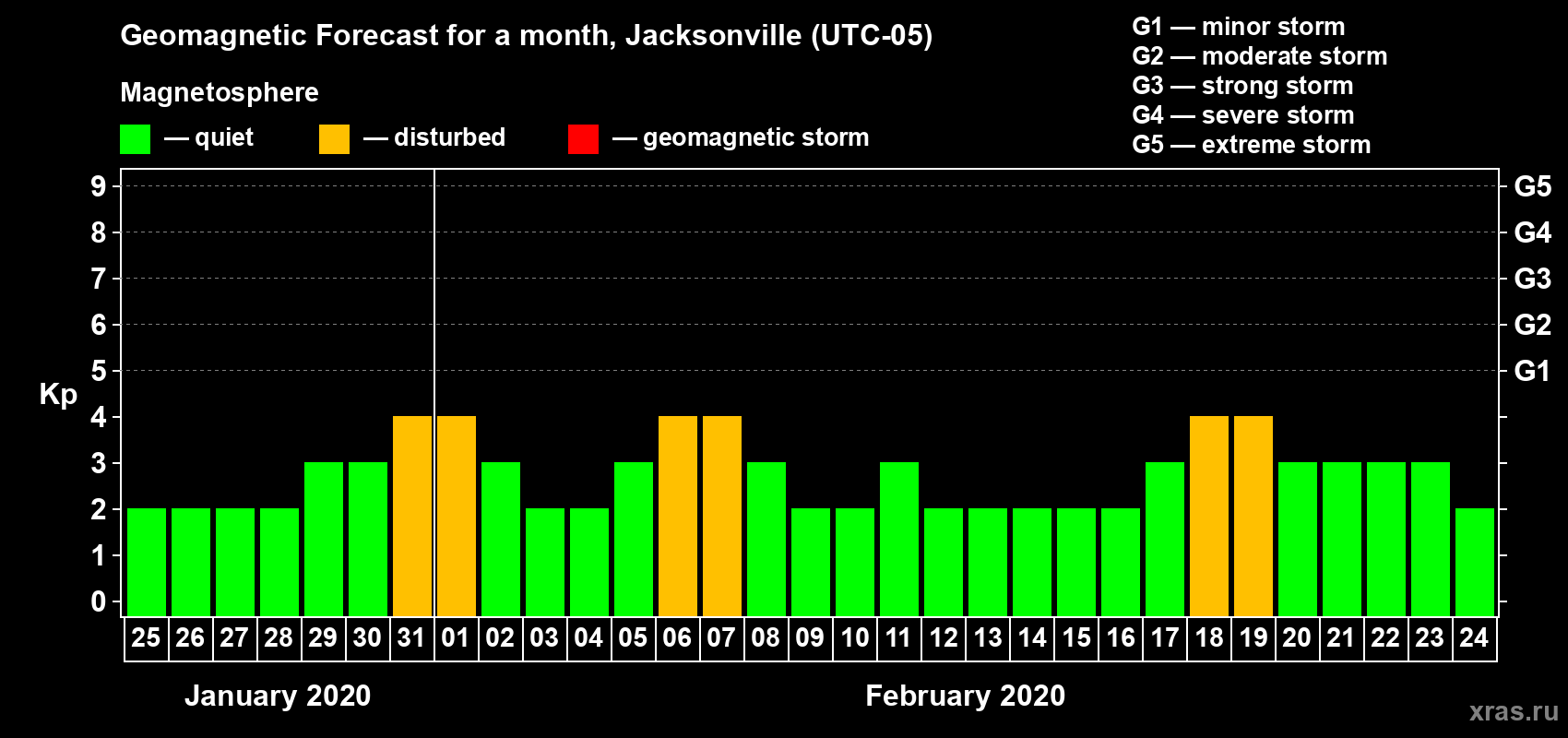This screenshot has width=1568, height=738.
Task: Click the orange bar for February 19
Action: [1253, 516]
